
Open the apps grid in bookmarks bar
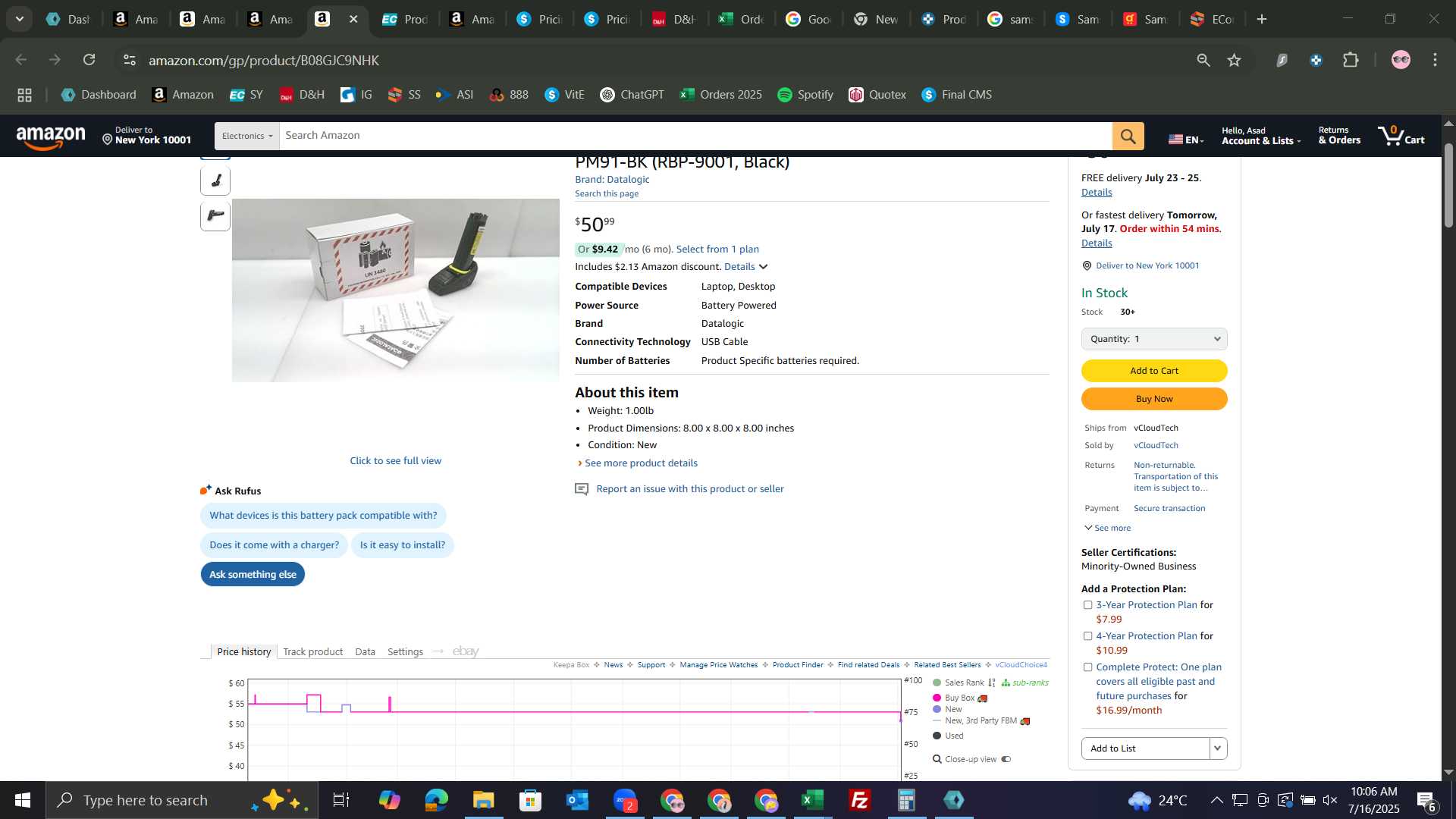pyautogui.click(x=24, y=95)
